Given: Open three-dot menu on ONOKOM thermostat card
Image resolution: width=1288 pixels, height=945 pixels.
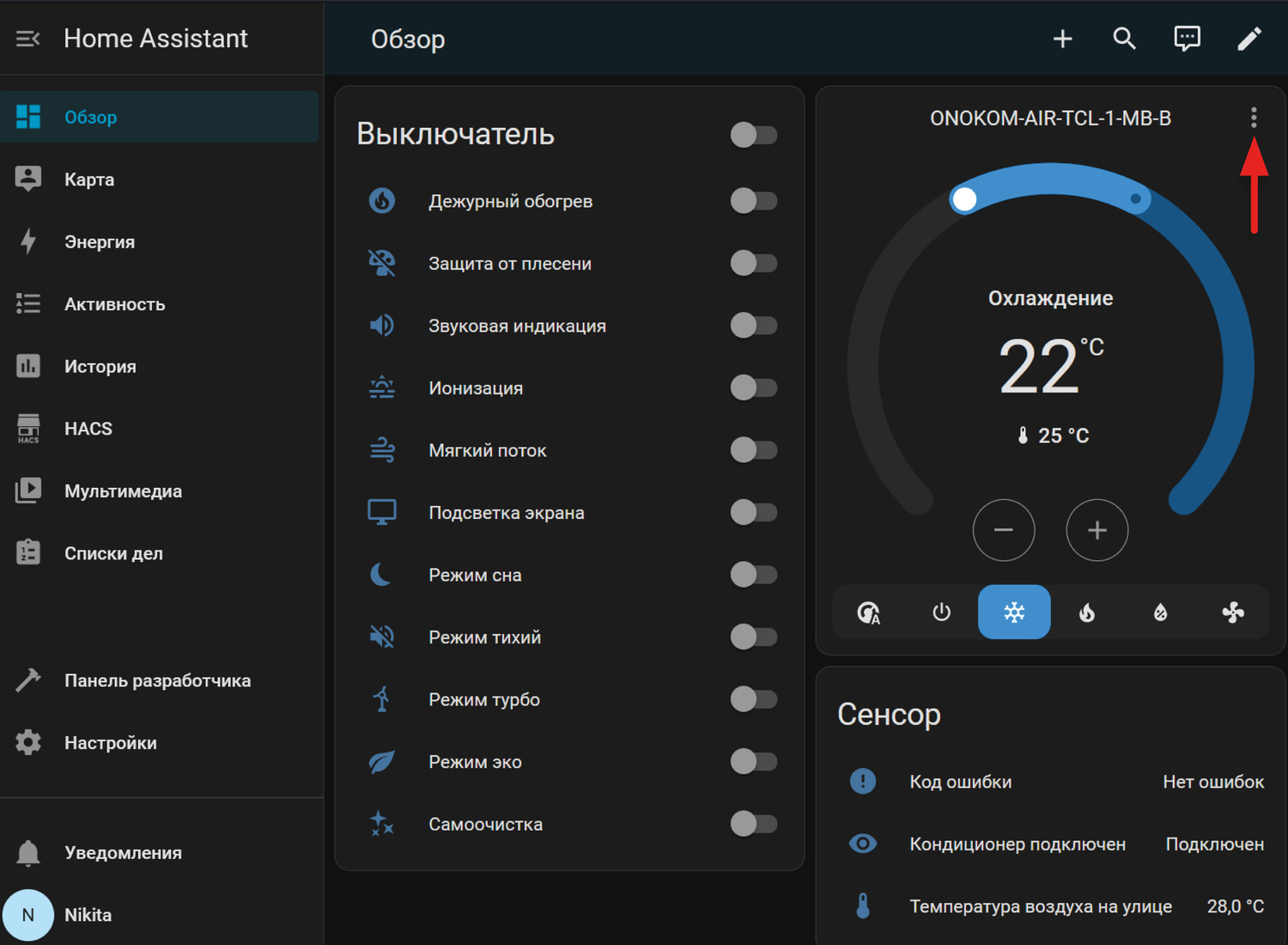Looking at the screenshot, I should coord(1254,118).
